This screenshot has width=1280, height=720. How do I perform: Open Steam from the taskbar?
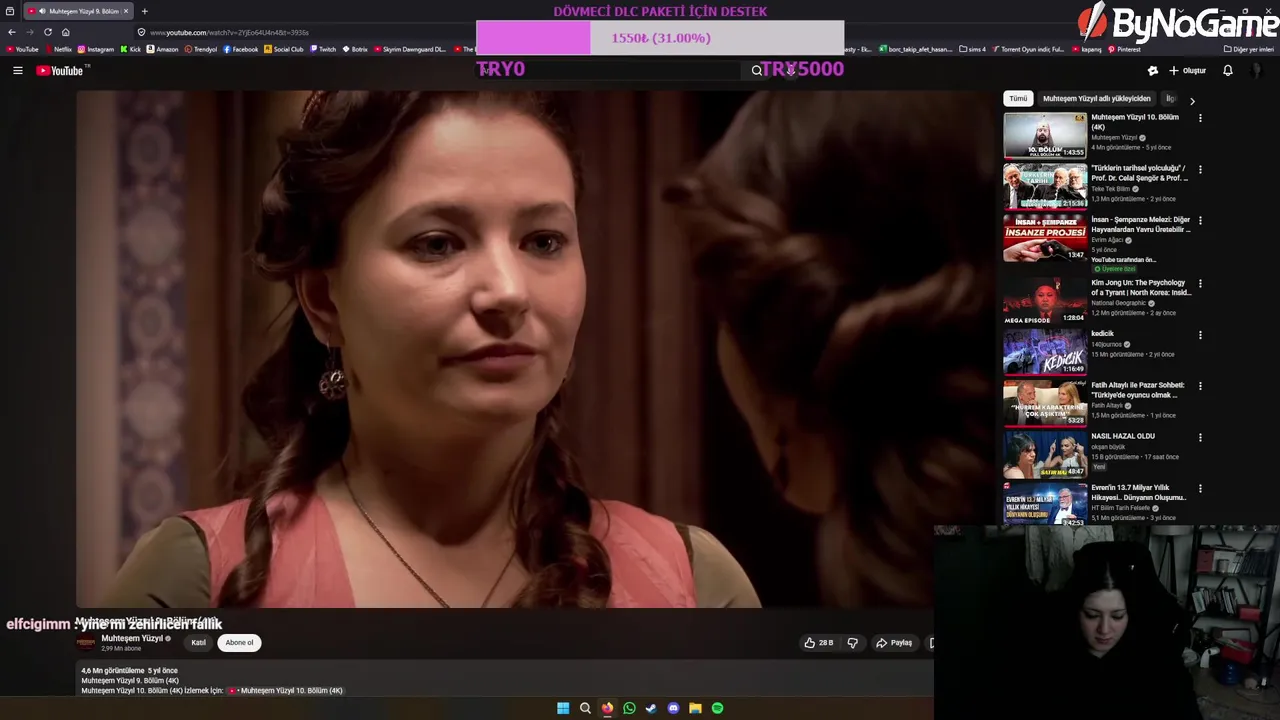click(651, 708)
